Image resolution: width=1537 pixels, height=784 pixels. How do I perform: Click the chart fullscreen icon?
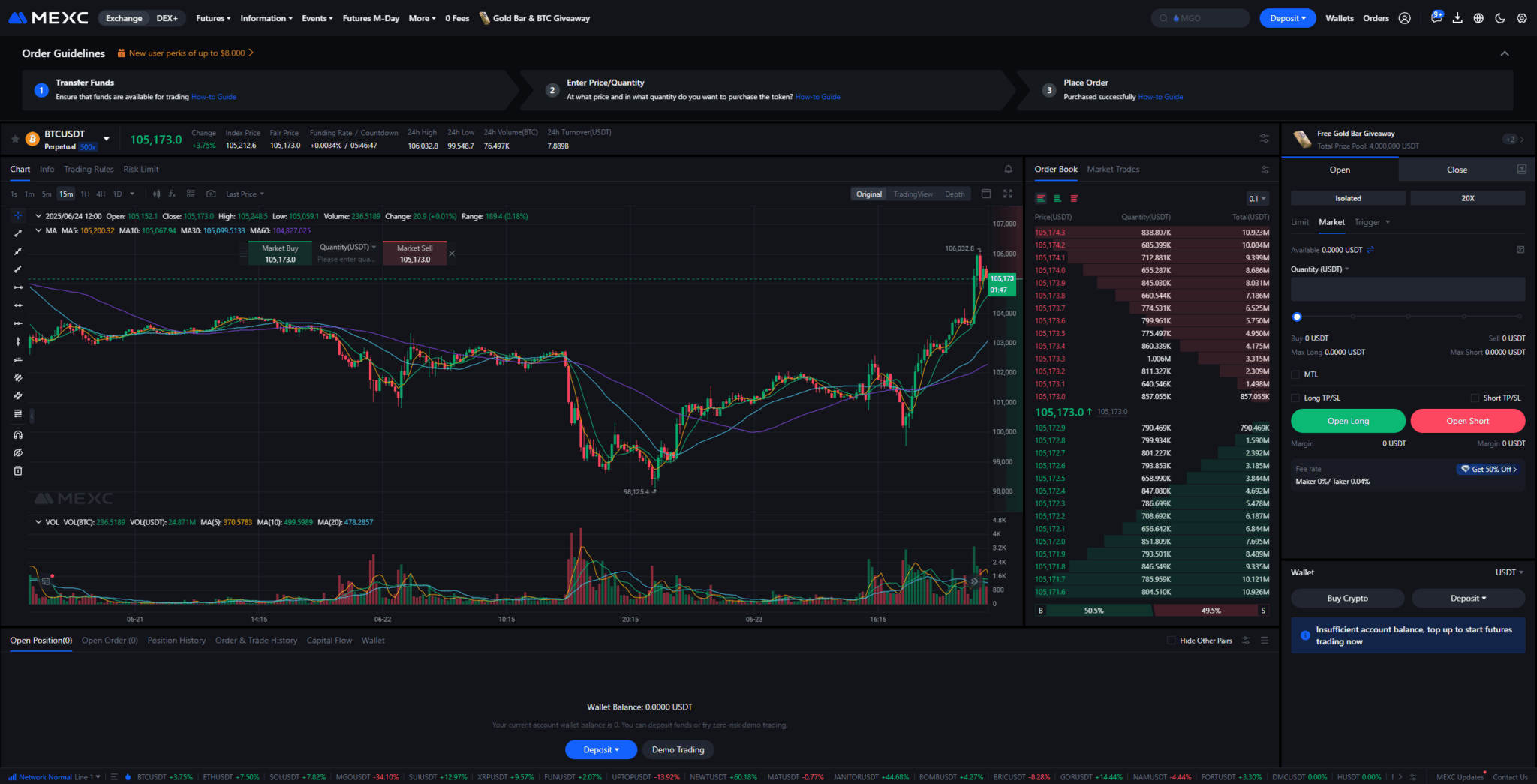pyautogui.click(x=1008, y=194)
